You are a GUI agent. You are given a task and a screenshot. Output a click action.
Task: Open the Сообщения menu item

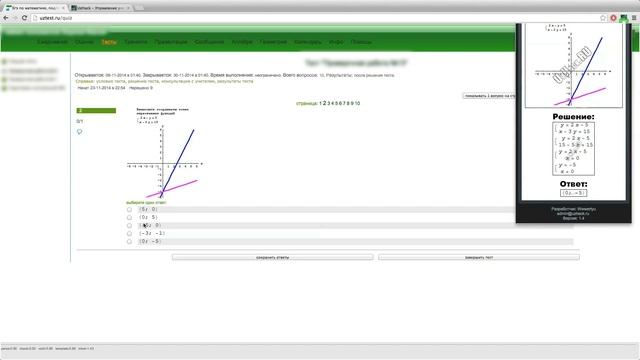[209, 42]
